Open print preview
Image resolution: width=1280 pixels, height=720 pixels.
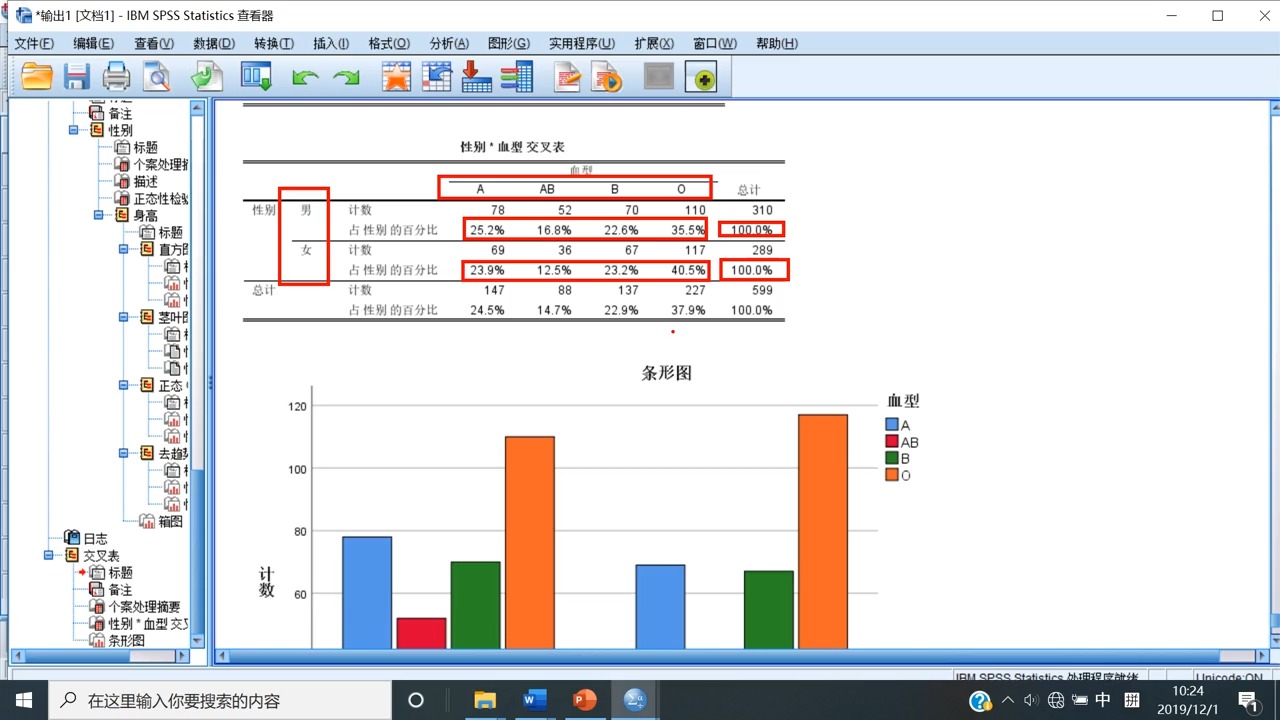(x=157, y=77)
